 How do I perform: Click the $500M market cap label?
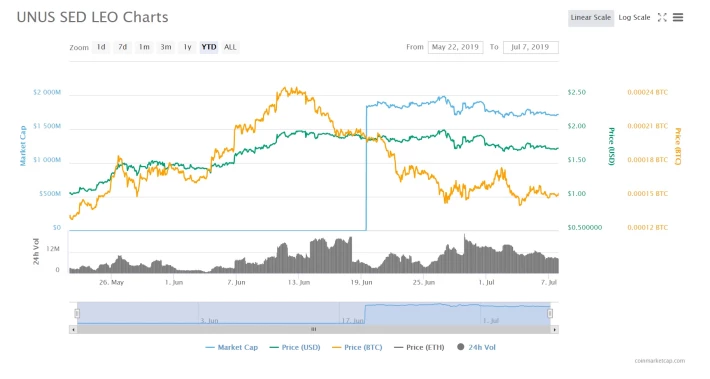tap(50, 194)
